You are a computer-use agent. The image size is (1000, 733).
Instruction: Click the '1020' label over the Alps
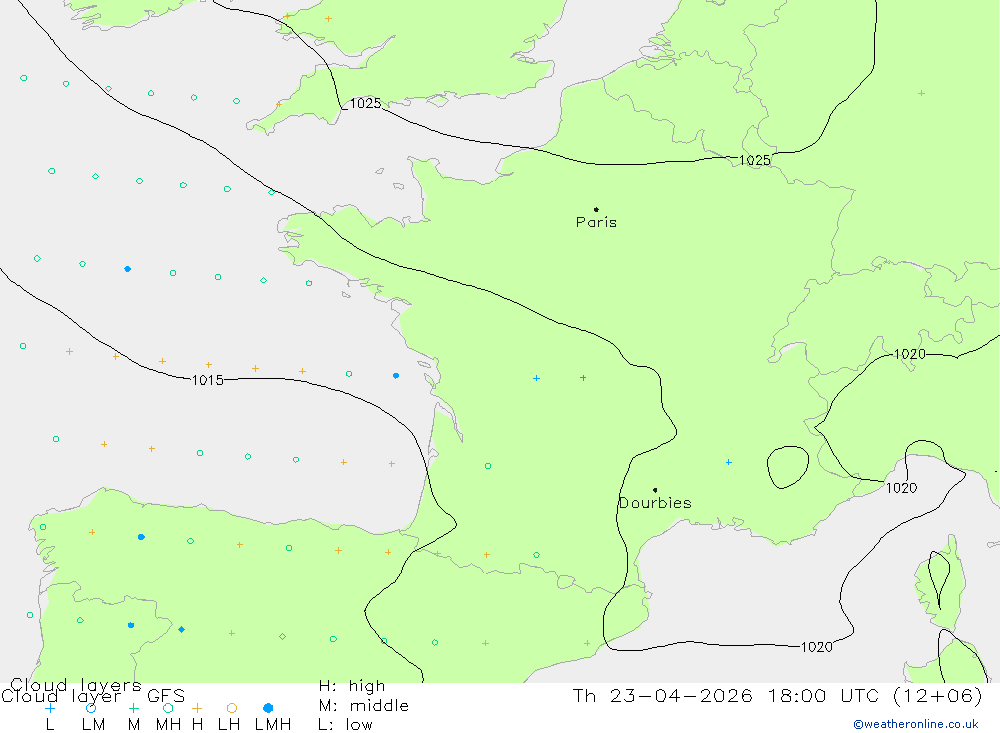coord(909,354)
